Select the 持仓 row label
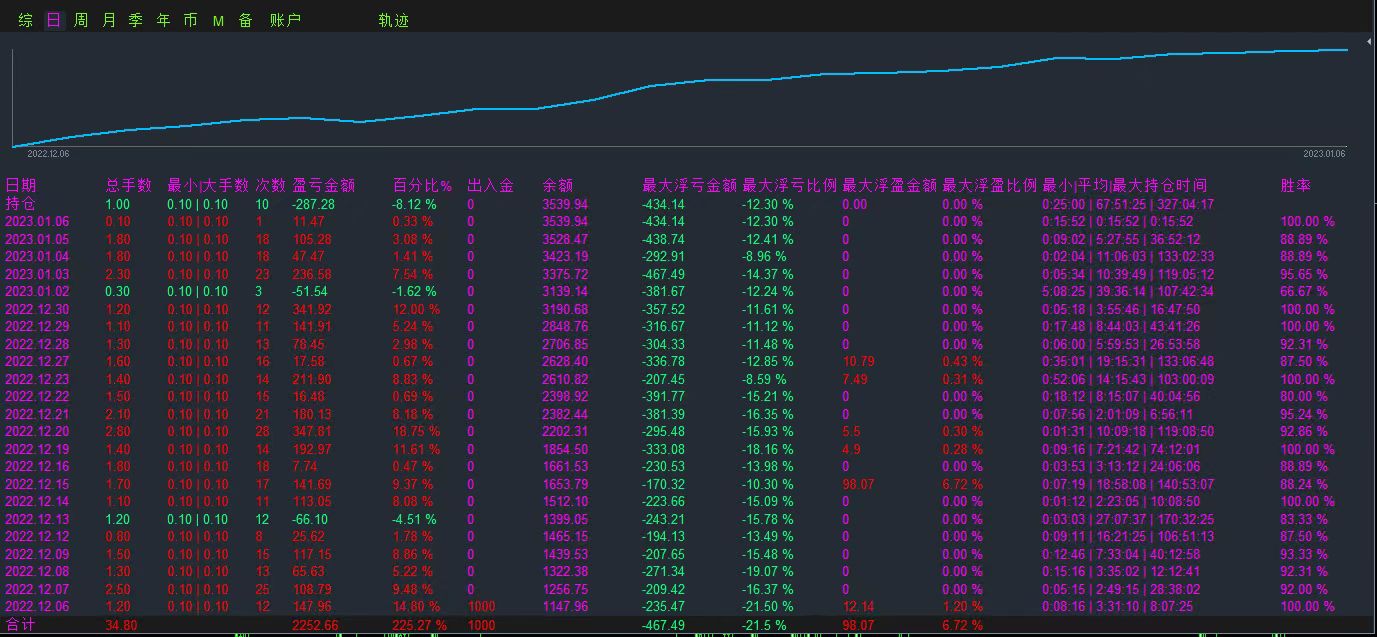Screen dimensions: 1377x637 (x=21, y=203)
